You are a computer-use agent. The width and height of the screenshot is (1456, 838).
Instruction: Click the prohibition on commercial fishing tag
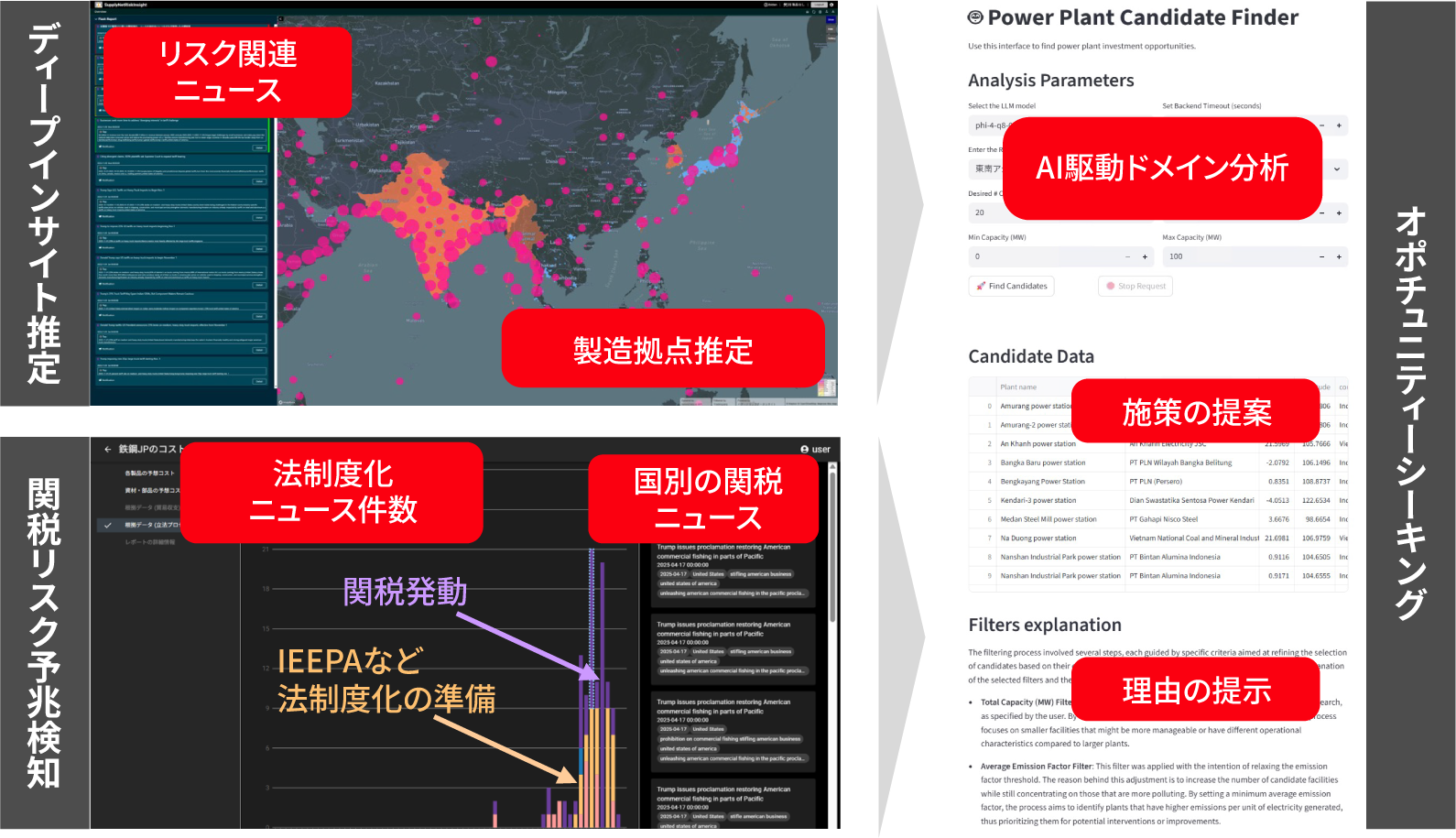pos(730,739)
